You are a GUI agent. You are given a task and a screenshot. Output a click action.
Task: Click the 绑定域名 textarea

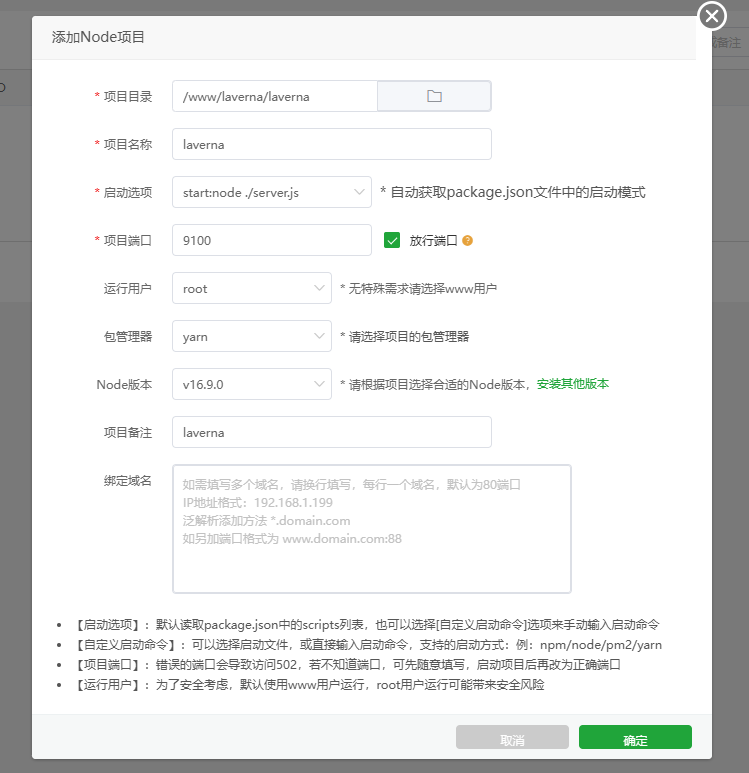pyautogui.click(x=372, y=529)
